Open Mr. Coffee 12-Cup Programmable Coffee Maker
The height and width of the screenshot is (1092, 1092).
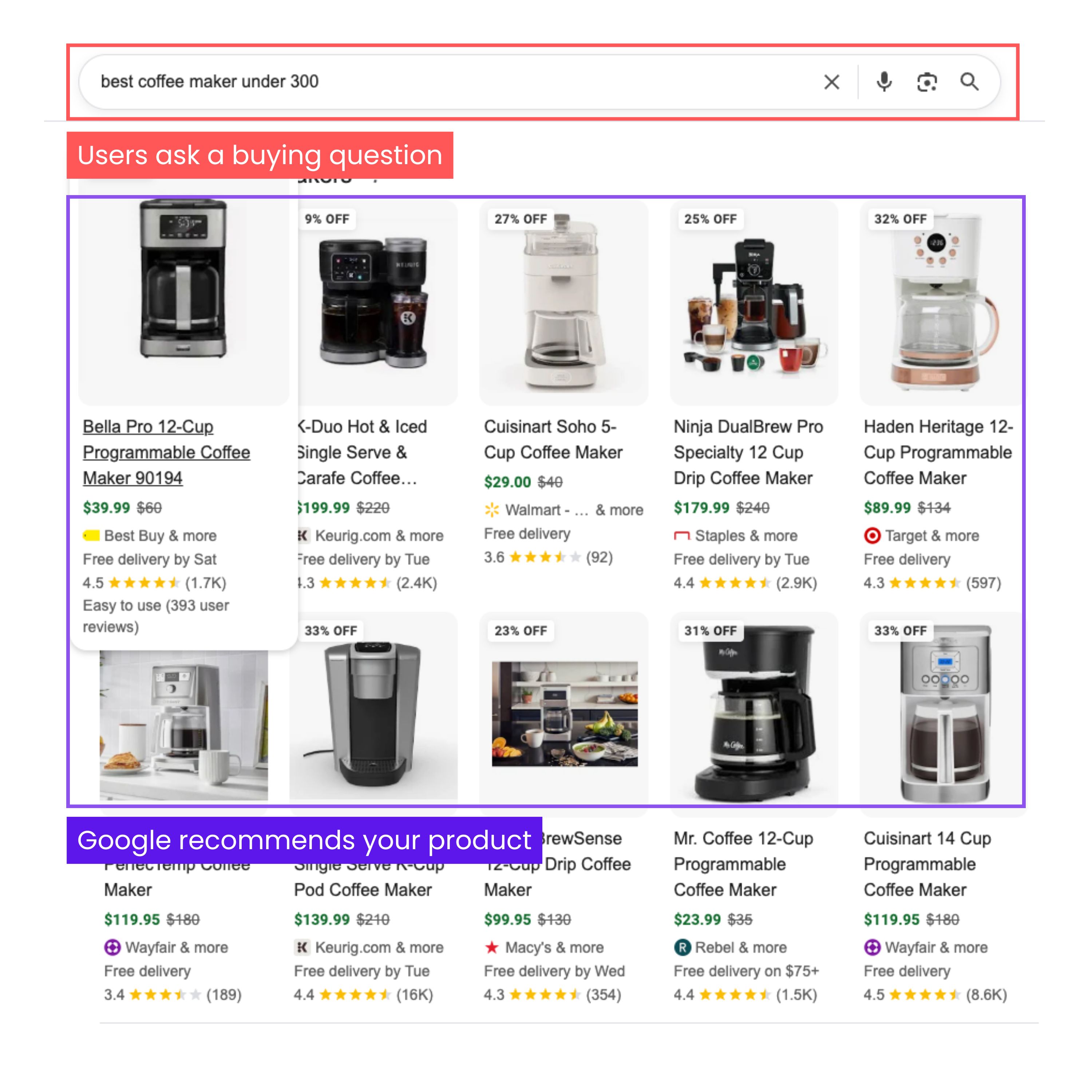[743, 864]
